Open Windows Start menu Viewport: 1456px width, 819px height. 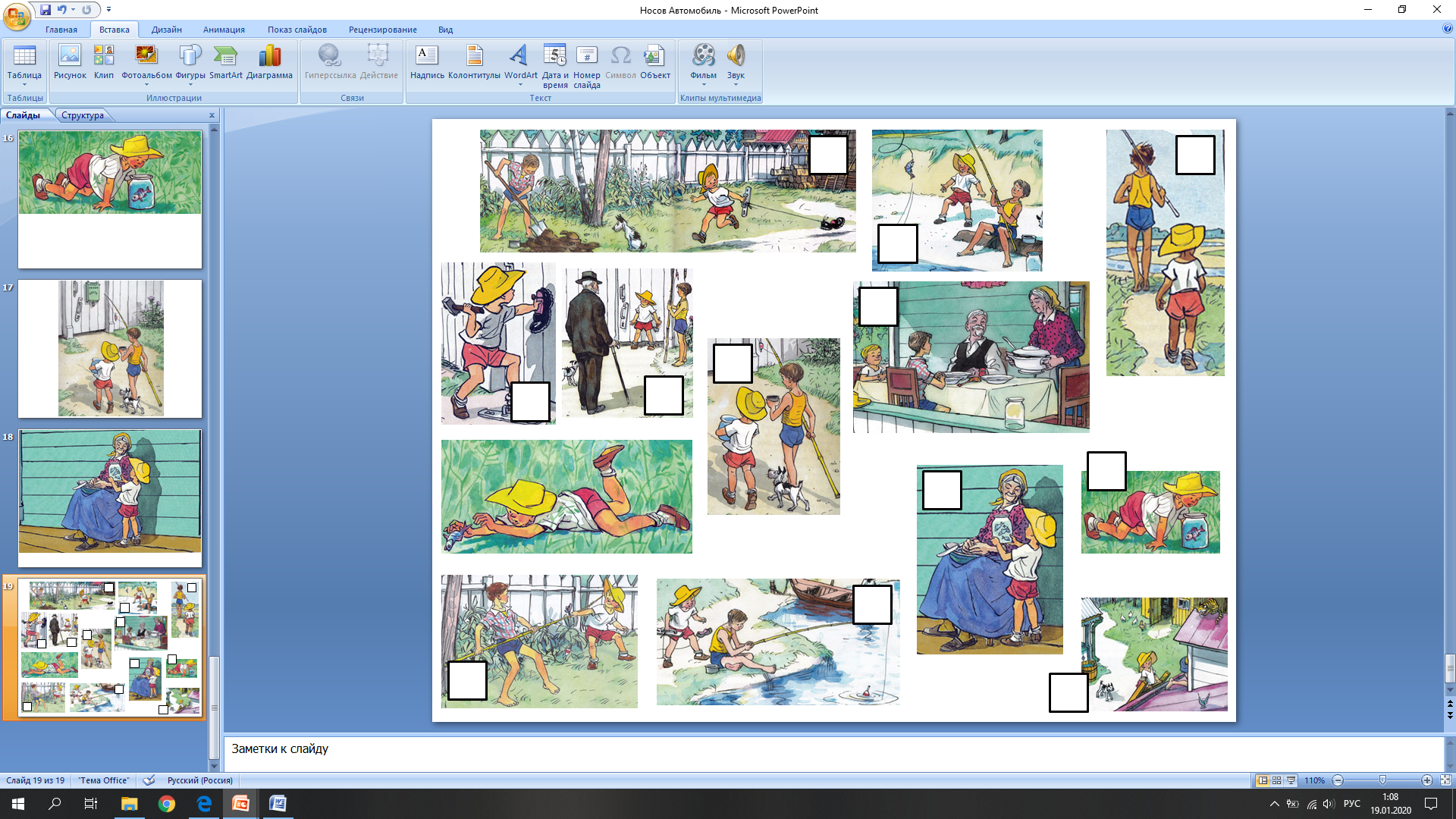[x=18, y=804]
